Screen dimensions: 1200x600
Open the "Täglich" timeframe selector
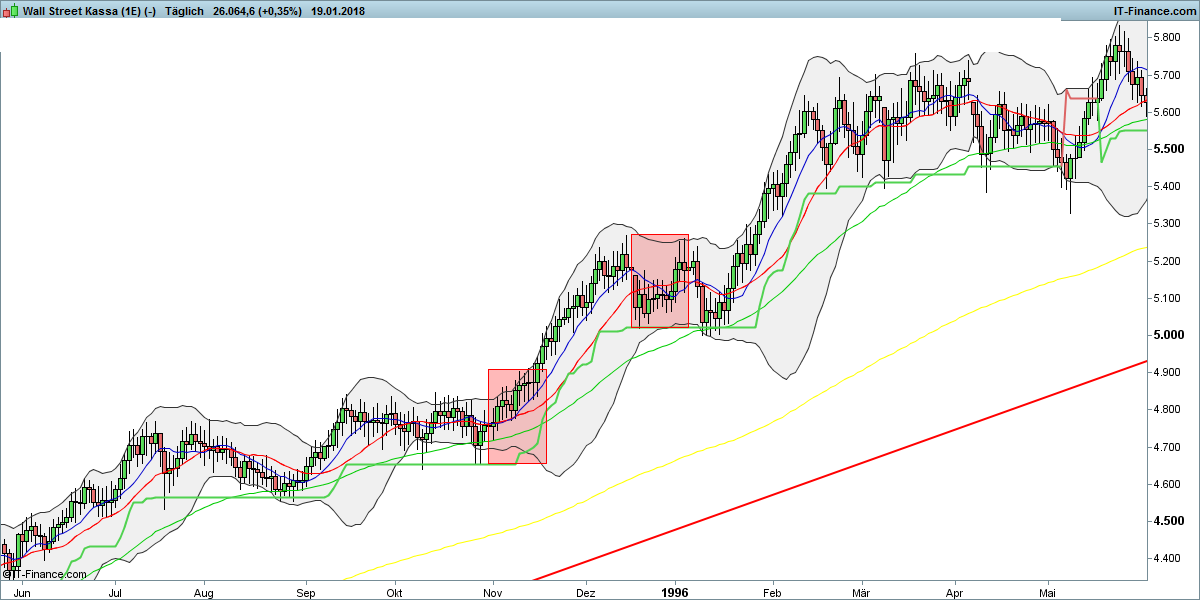click(x=184, y=10)
